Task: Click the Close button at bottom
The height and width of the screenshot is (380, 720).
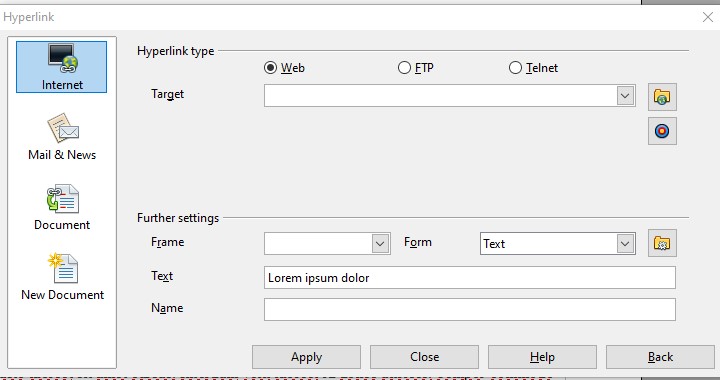Action: click(x=424, y=357)
